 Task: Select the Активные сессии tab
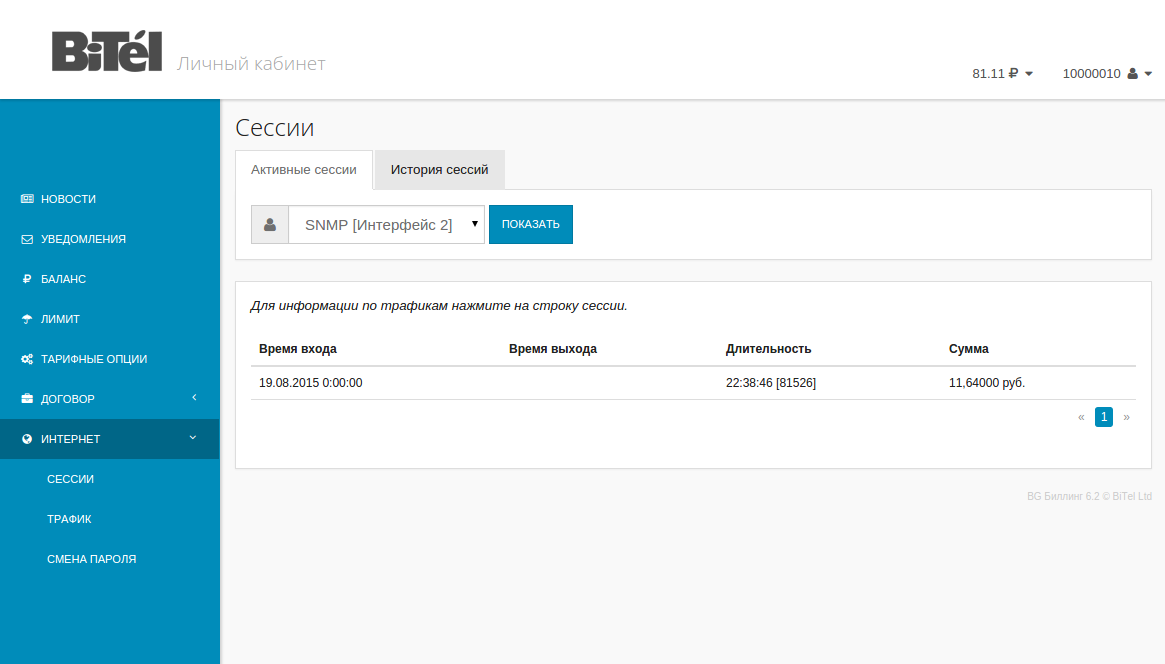pos(303,170)
